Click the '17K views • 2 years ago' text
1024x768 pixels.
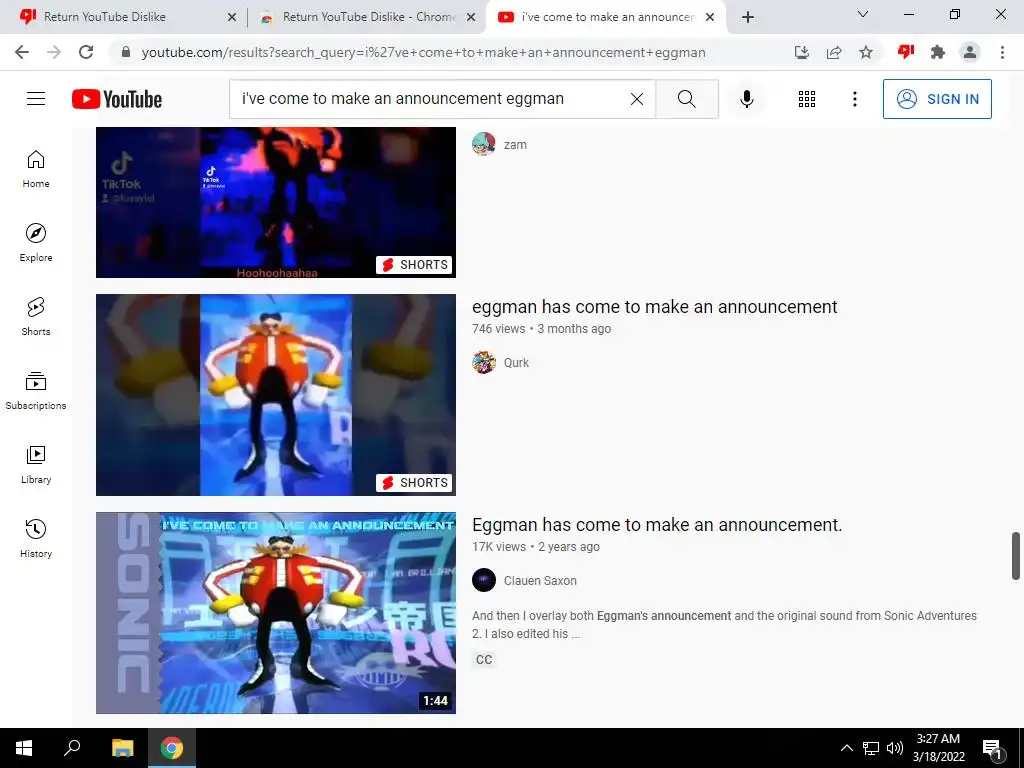(x=536, y=547)
